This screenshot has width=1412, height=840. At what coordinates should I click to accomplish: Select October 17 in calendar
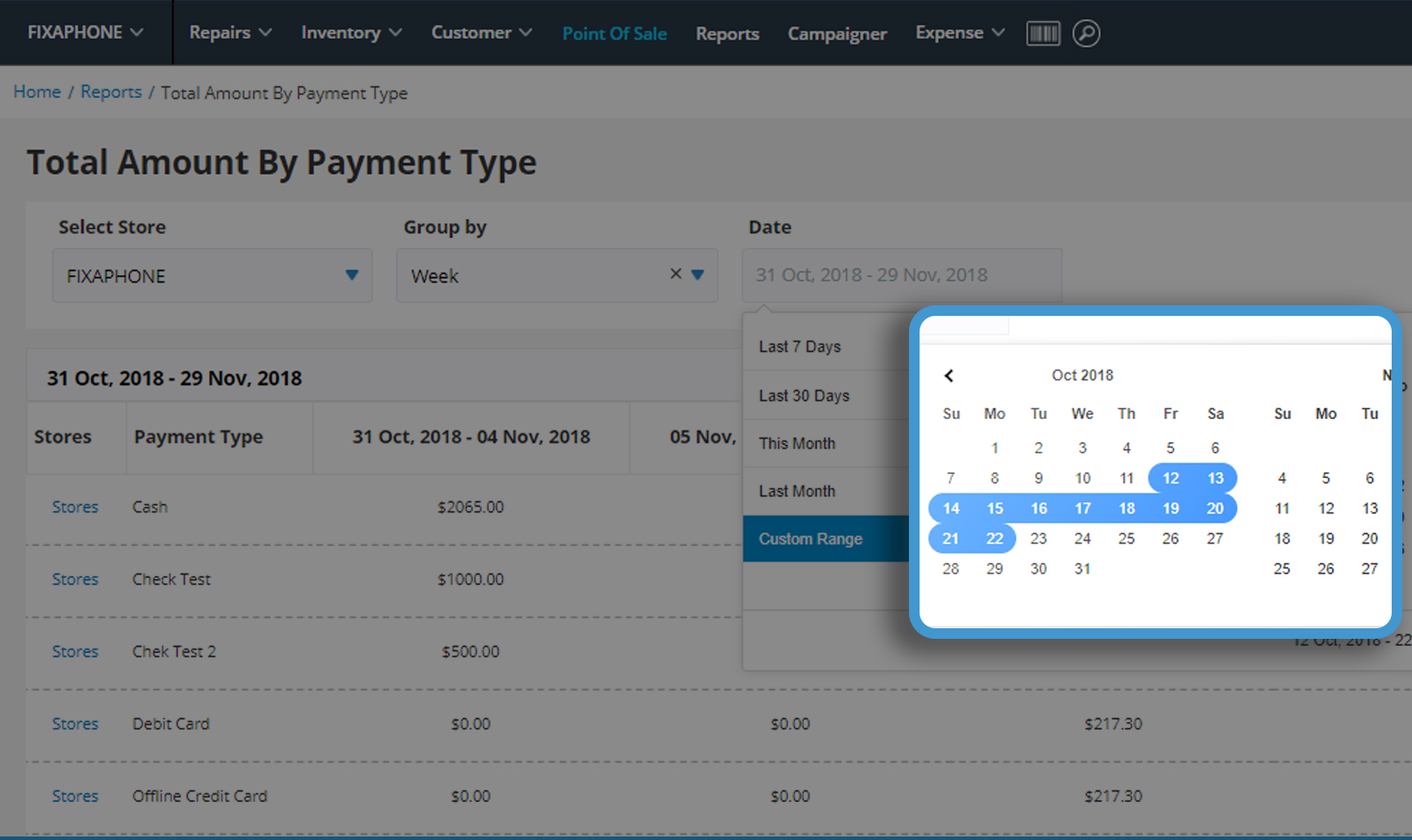coord(1083,508)
